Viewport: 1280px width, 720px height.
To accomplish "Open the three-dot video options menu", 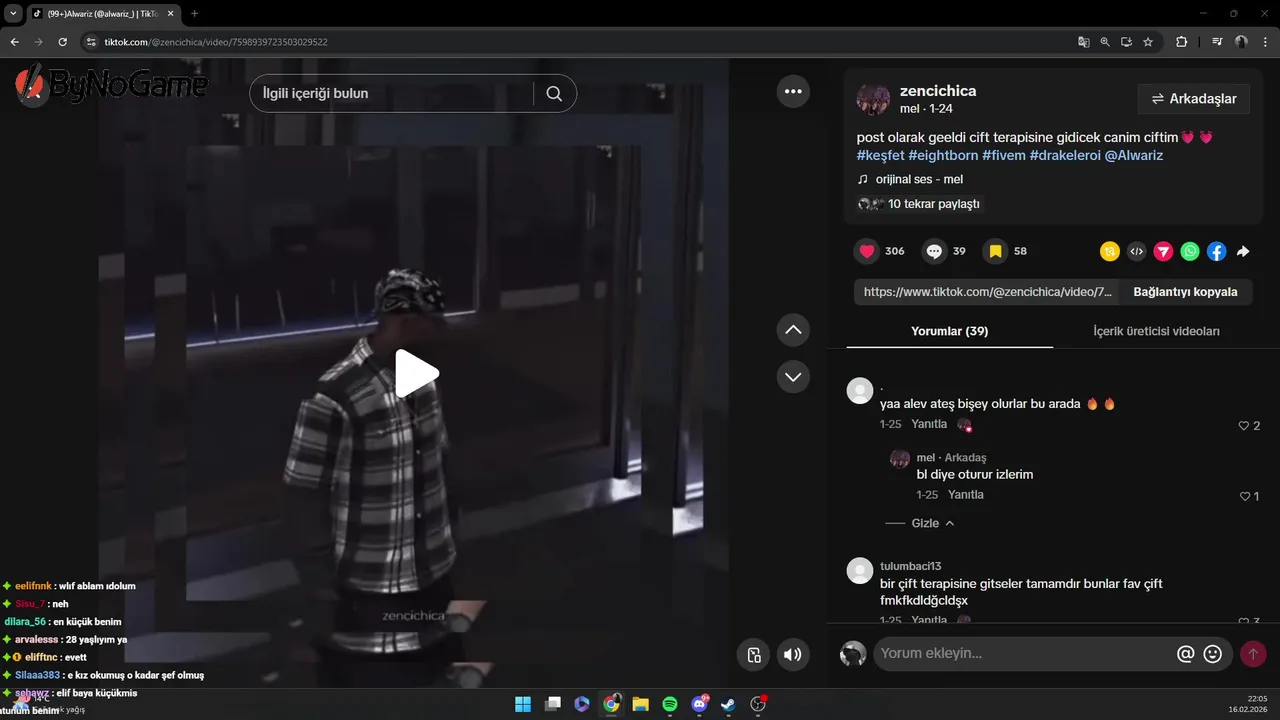I will coord(793,91).
